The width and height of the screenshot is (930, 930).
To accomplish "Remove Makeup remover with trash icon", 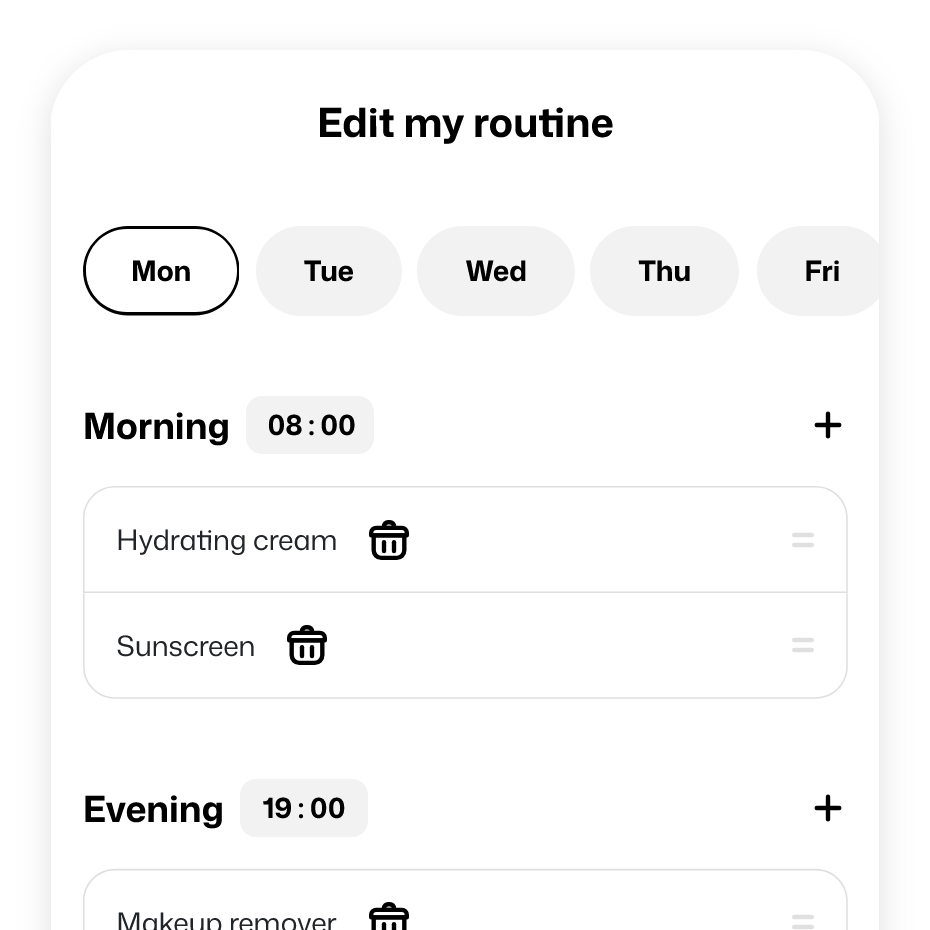I will 389,918.
